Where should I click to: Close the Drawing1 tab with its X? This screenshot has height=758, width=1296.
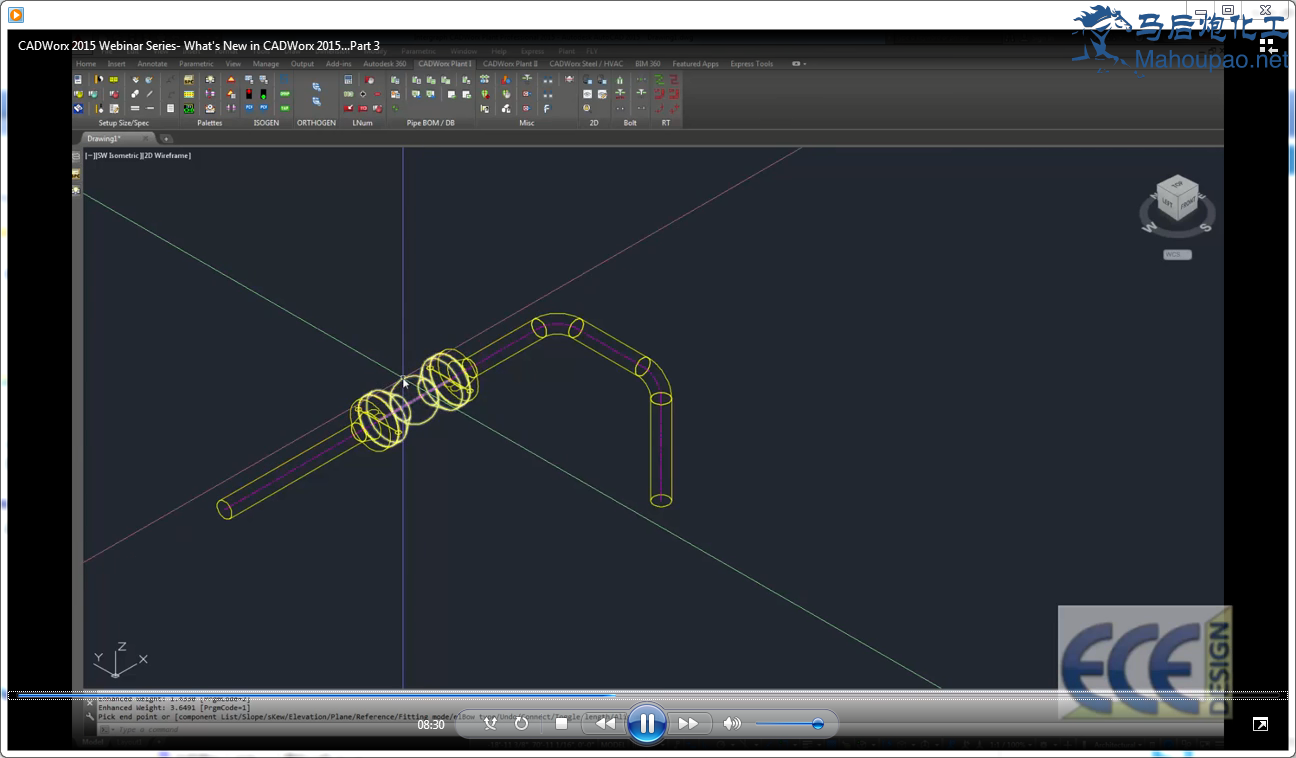coord(146,138)
